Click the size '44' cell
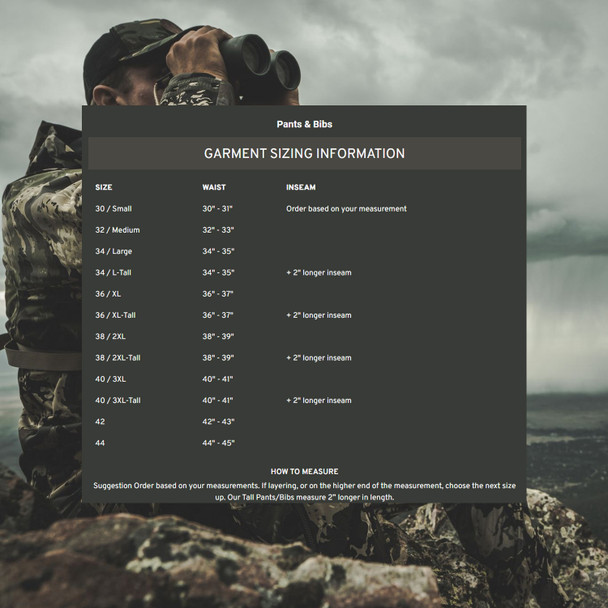 point(100,443)
